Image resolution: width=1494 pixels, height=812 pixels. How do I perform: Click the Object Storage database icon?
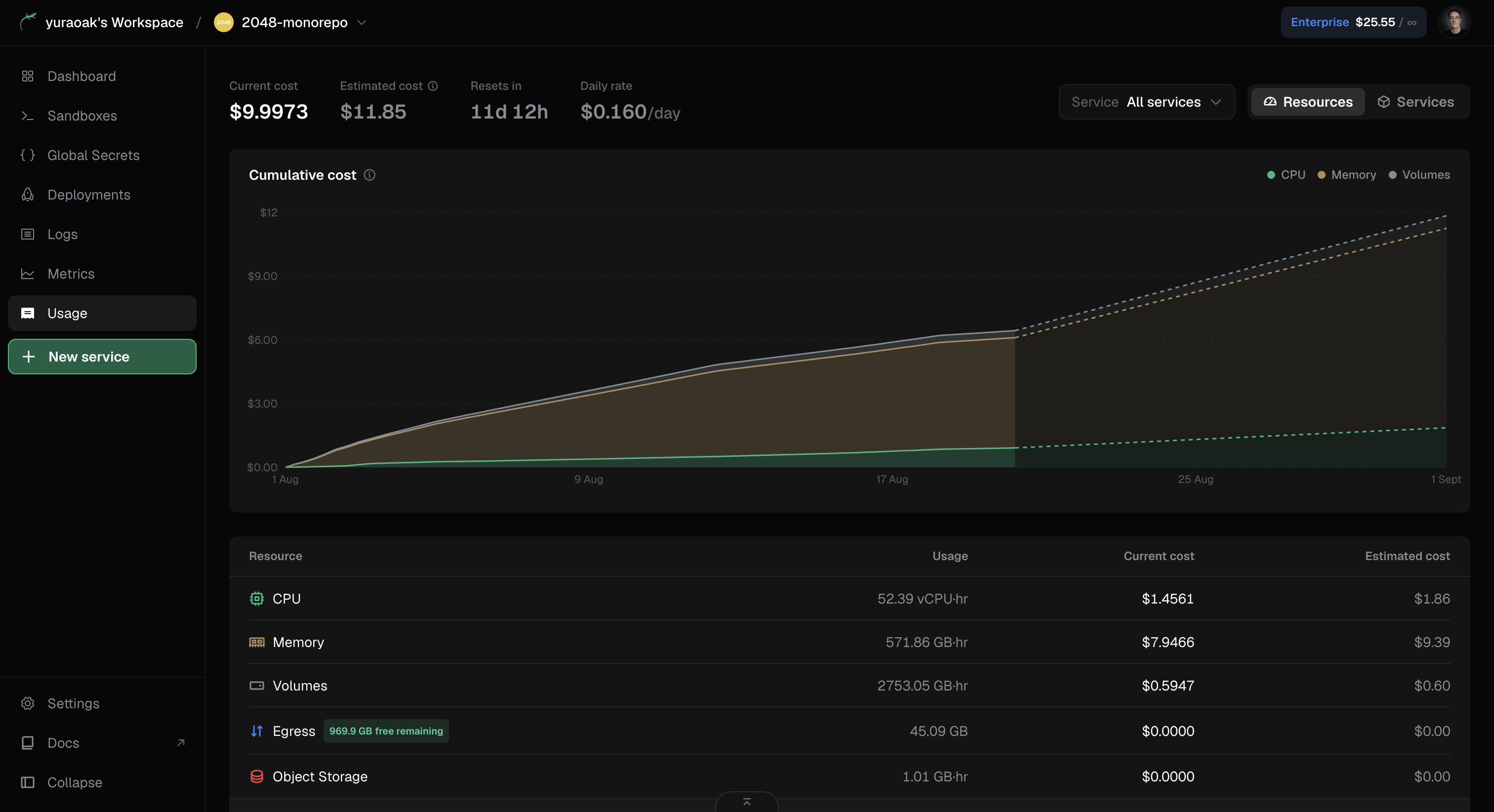[256, 776]
